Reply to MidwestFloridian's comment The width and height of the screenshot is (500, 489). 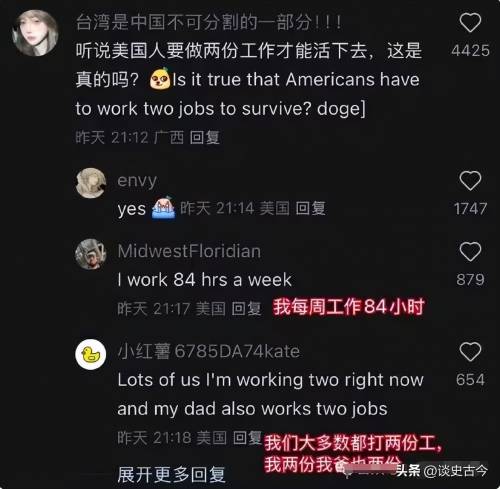[246, 309]
